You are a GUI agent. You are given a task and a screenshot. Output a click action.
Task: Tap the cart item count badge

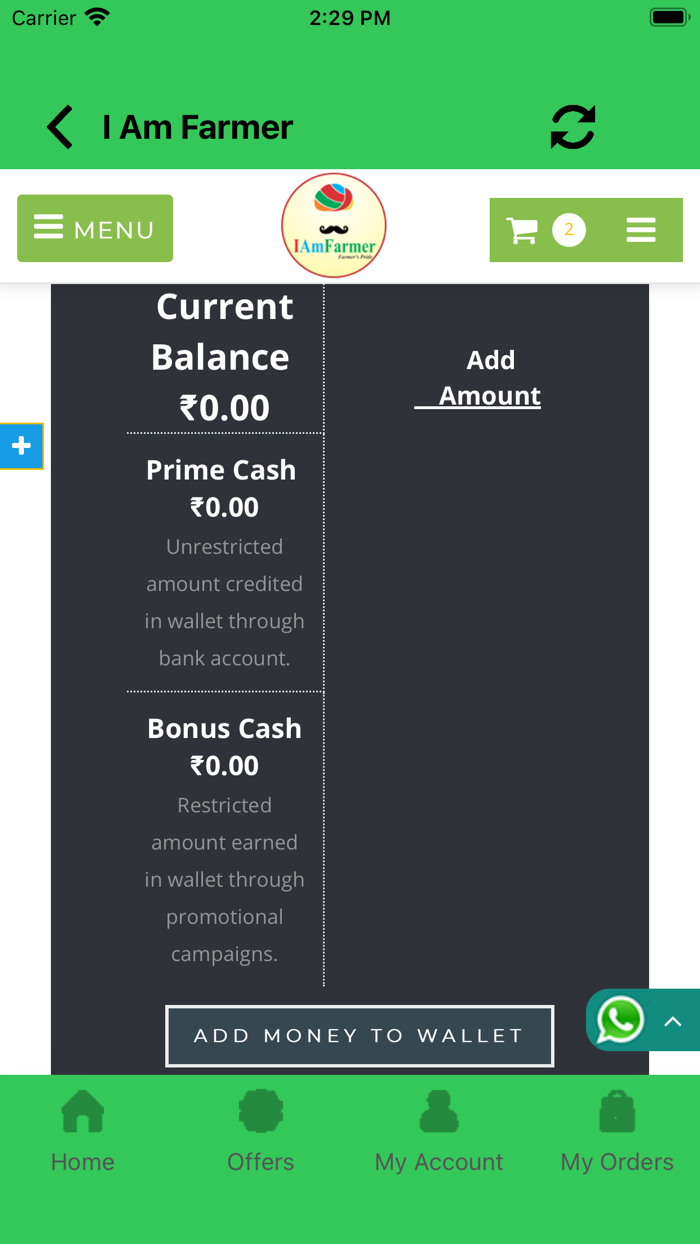[569, 230]
